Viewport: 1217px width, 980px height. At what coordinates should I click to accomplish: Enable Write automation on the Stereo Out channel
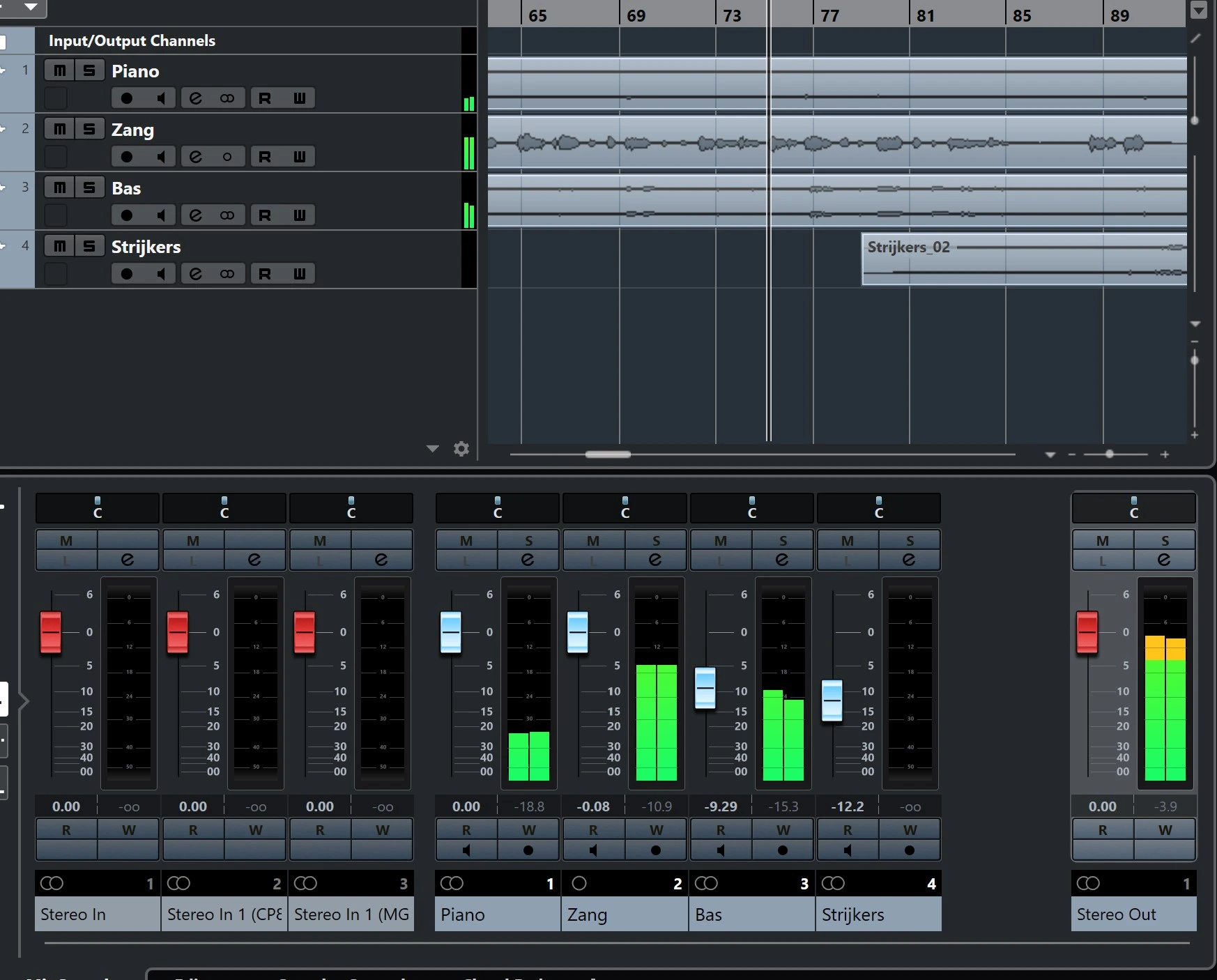pos(1165,830)
